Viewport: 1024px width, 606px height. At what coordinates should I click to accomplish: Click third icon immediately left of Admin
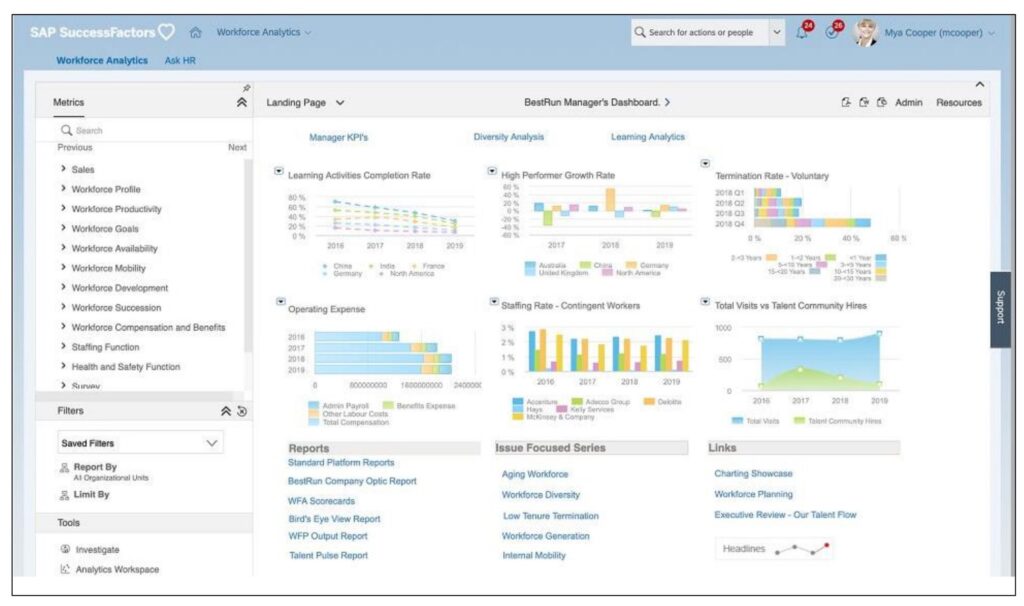(x=882, y=103)
